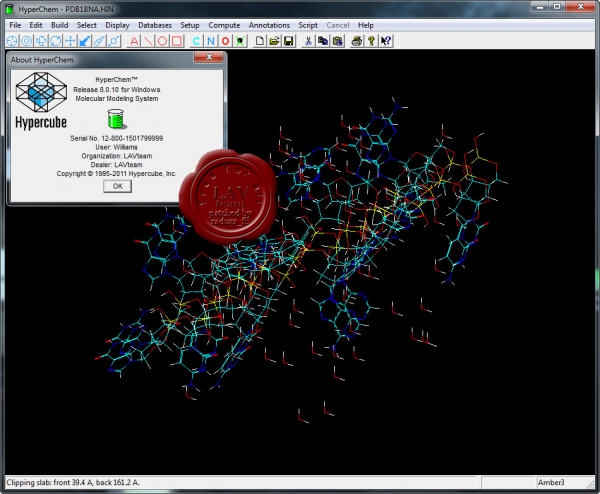Screen dimensions: 600x494
Task: Click the Hypercube logo image
Action: point(41,101)
